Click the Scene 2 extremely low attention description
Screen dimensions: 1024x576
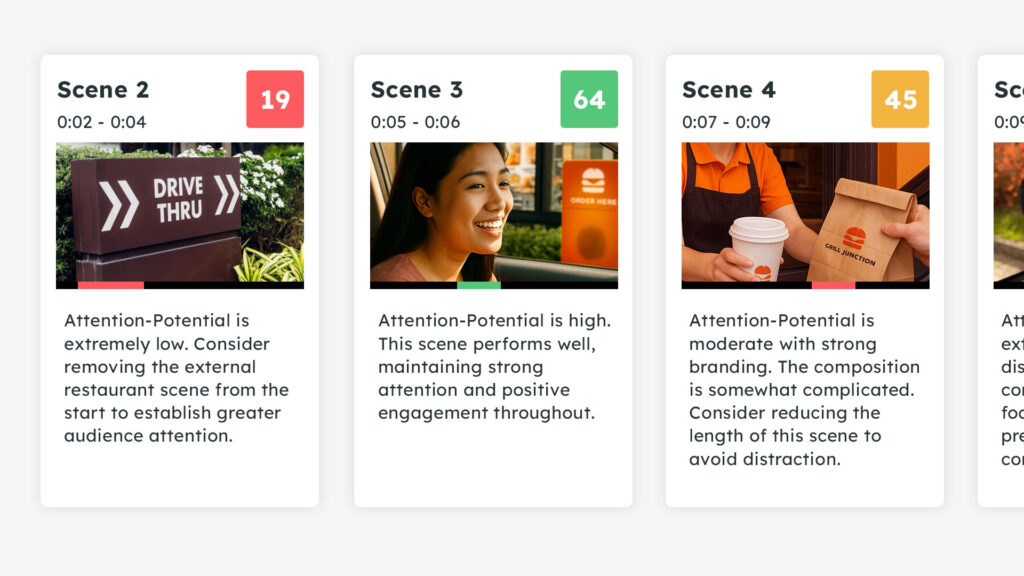coord(176,378)
